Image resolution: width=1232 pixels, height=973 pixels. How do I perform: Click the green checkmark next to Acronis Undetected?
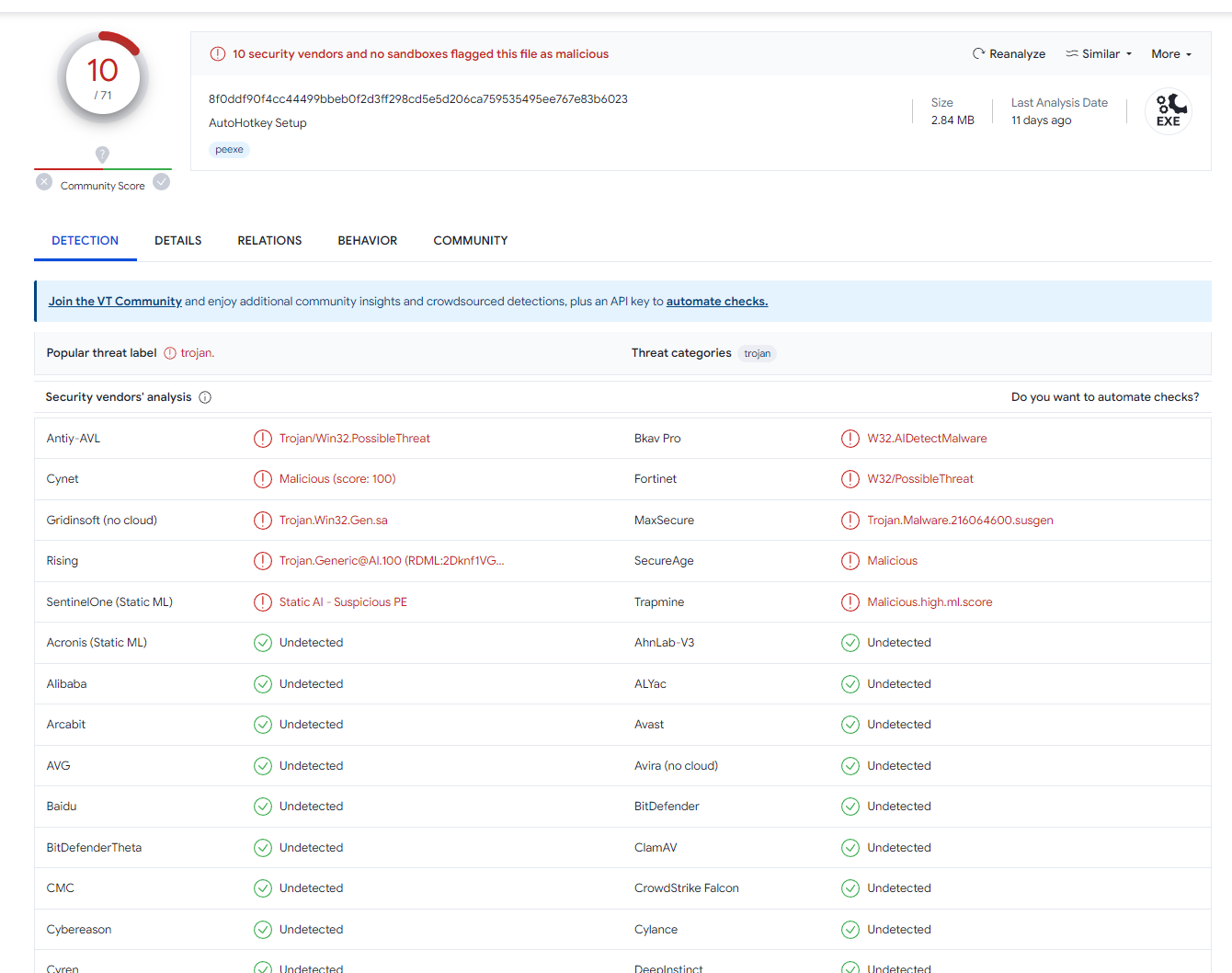[263, 642]
